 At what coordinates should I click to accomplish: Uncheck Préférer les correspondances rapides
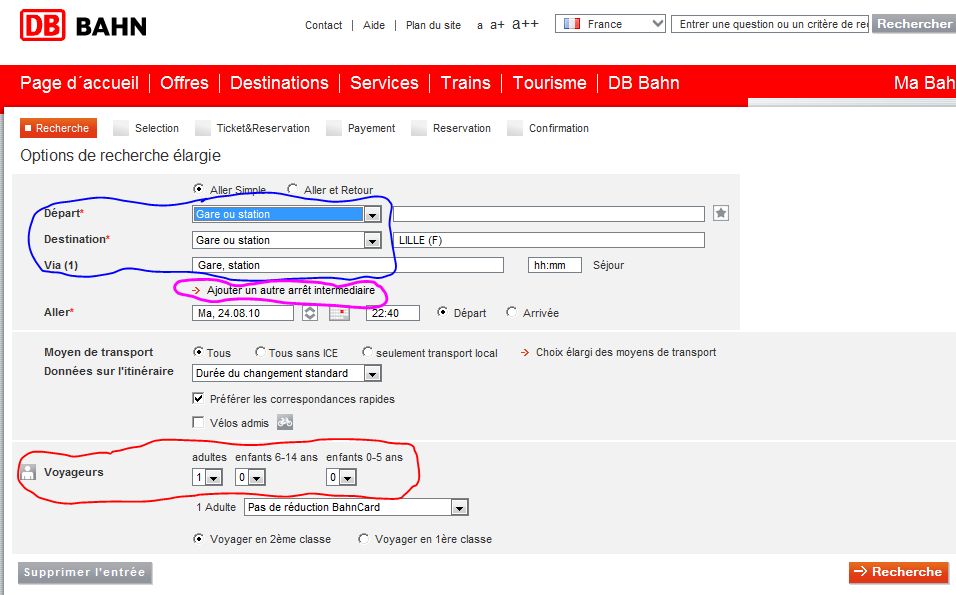pos(198,398)
